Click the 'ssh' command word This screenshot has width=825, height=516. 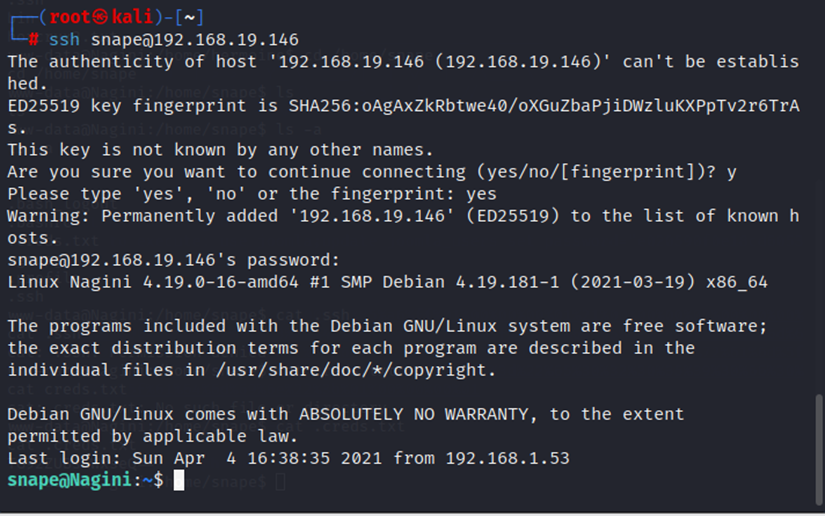(x=65, y=39)
